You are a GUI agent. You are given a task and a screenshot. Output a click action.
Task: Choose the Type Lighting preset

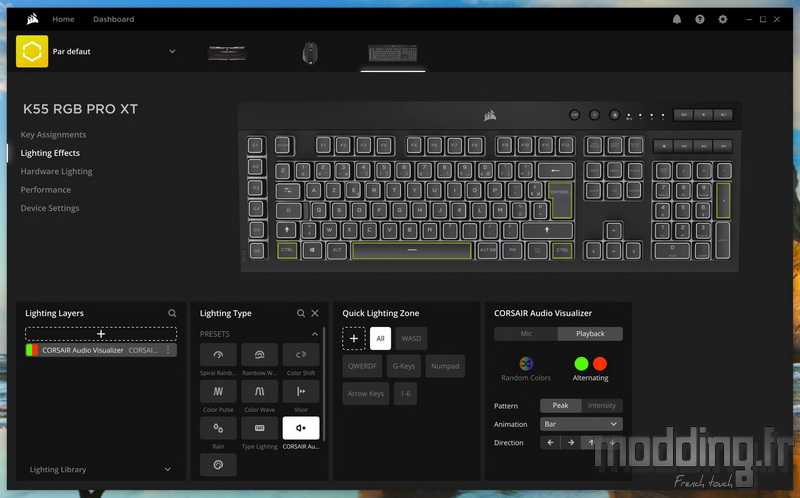pyautogui.click(x=260, y=428)
